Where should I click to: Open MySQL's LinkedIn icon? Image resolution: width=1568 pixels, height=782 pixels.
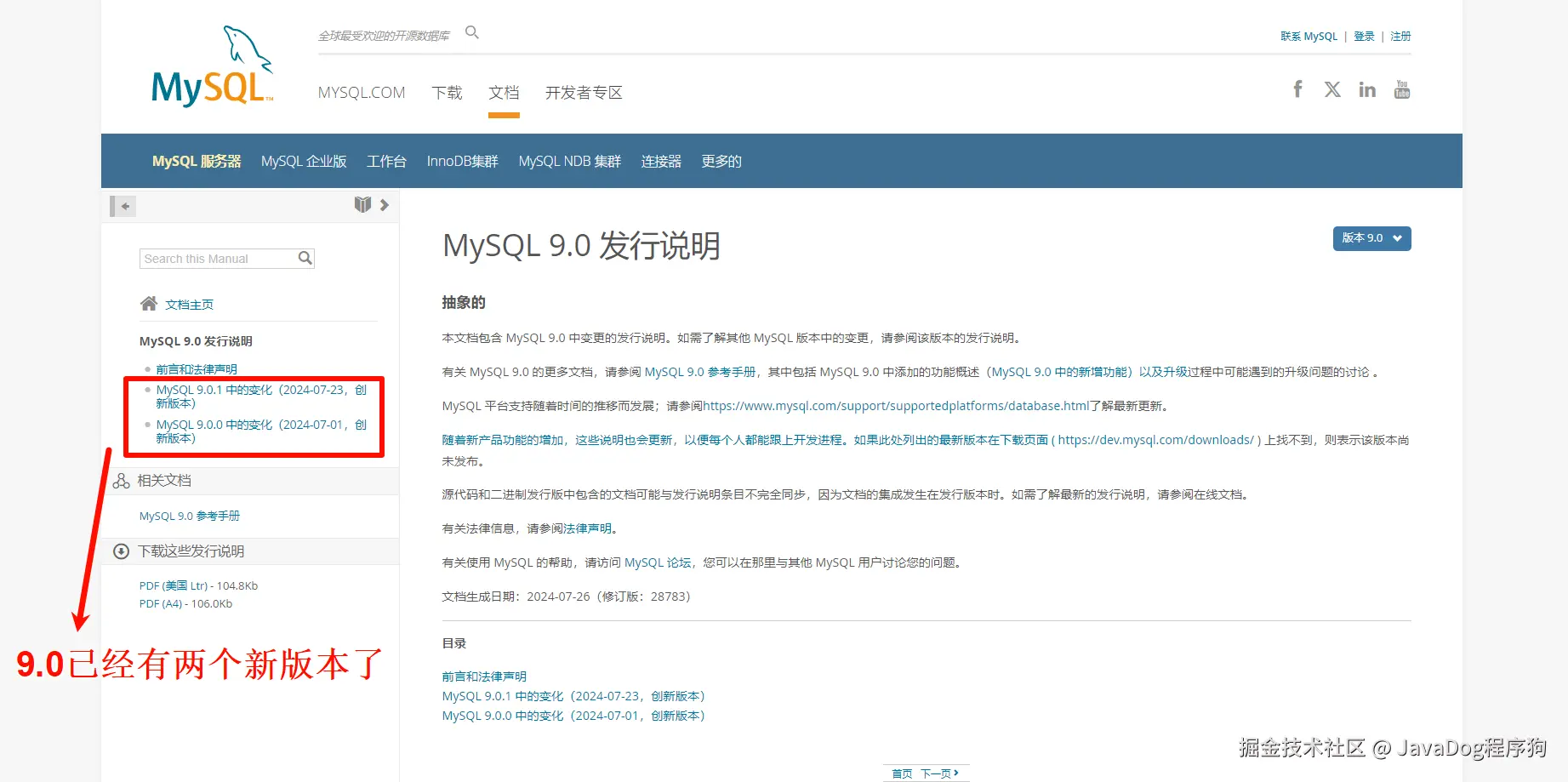[x=1367, y=89]
